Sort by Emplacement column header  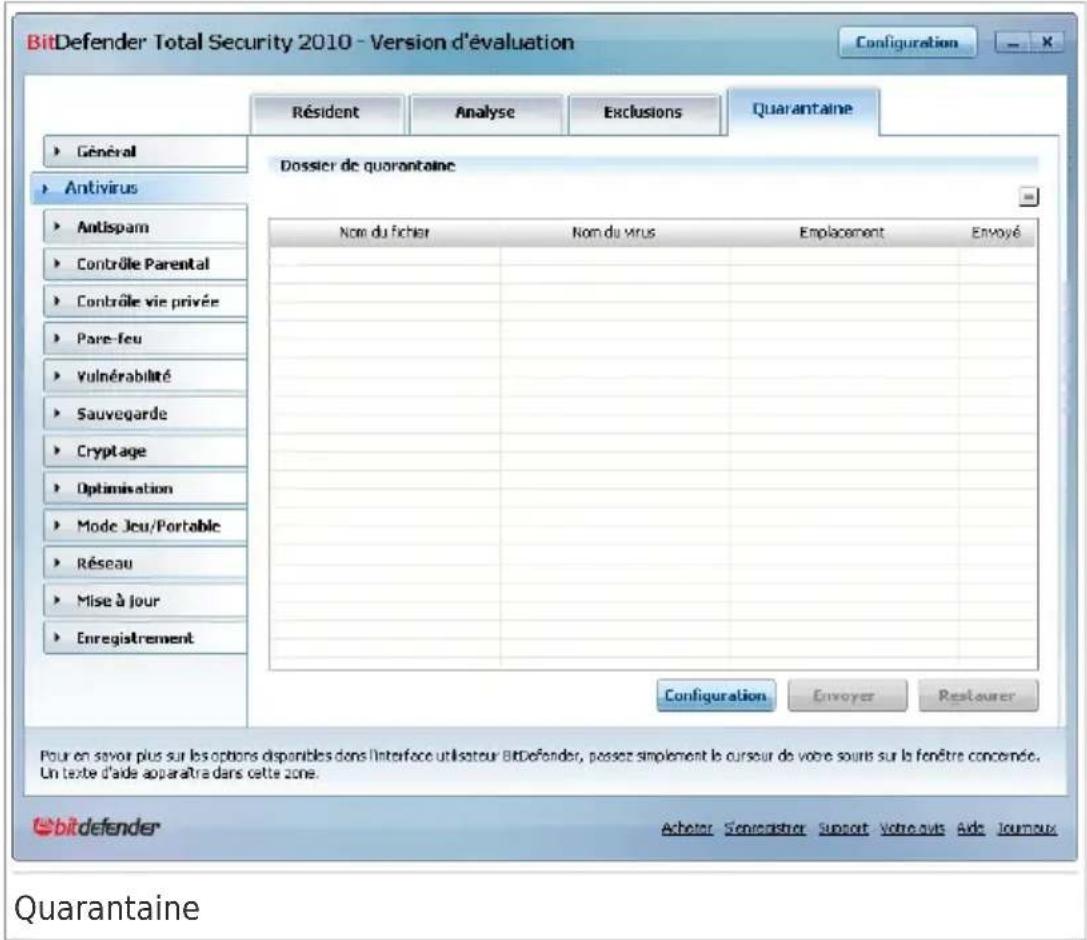click(842, 233)
